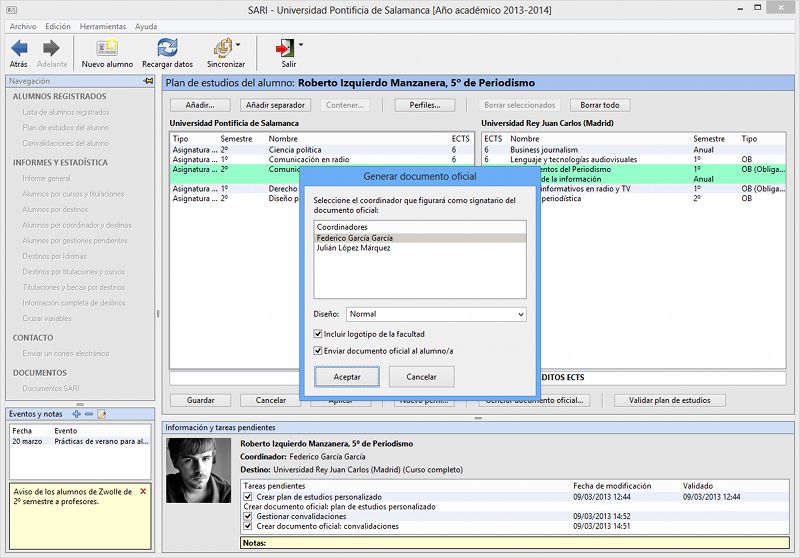Open the Herramientas menu
Image resolution: width=800 pixels, height=558 pixels.
(x=105, y=26)
